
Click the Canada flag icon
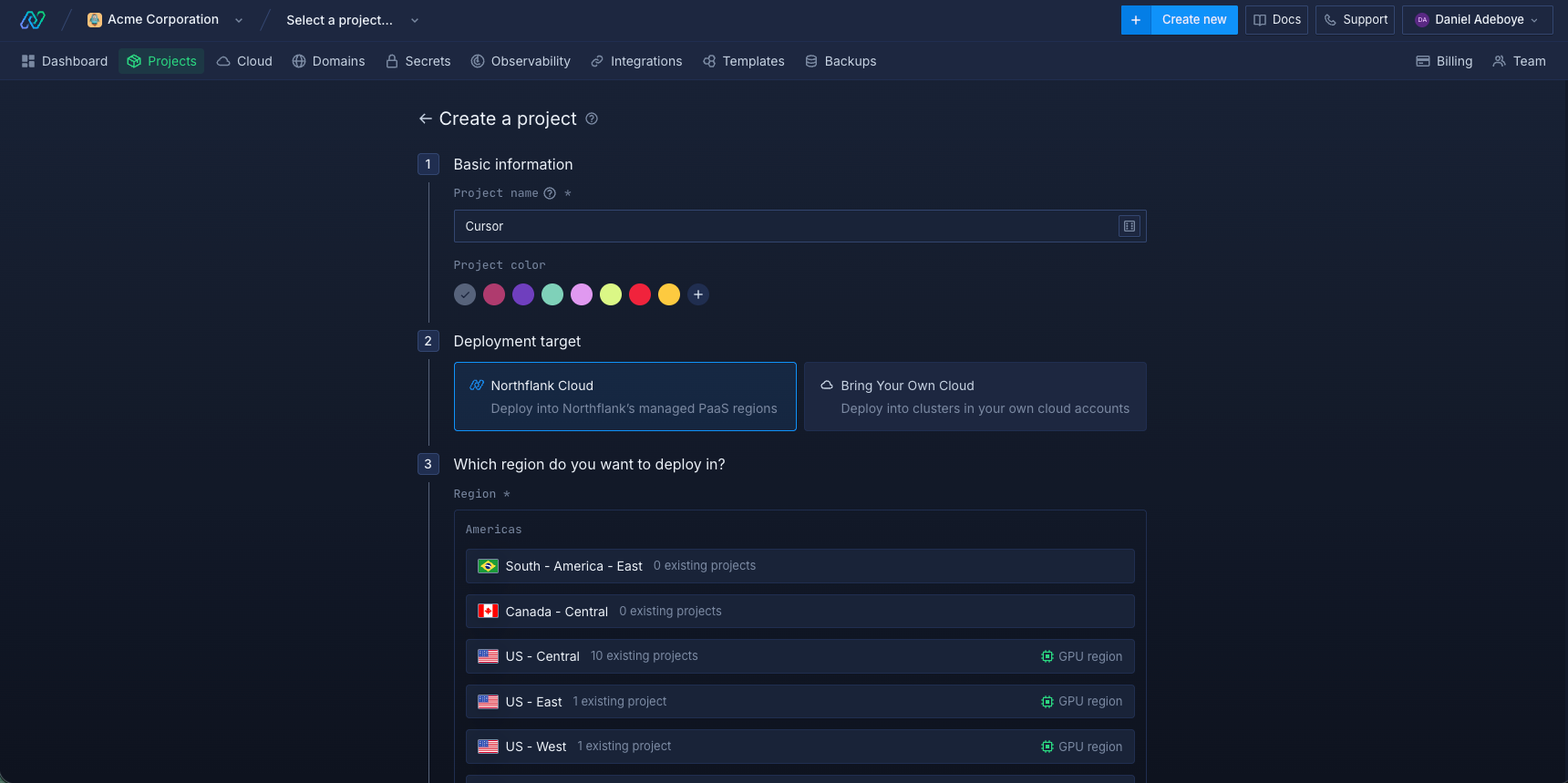tap(488, 612)
